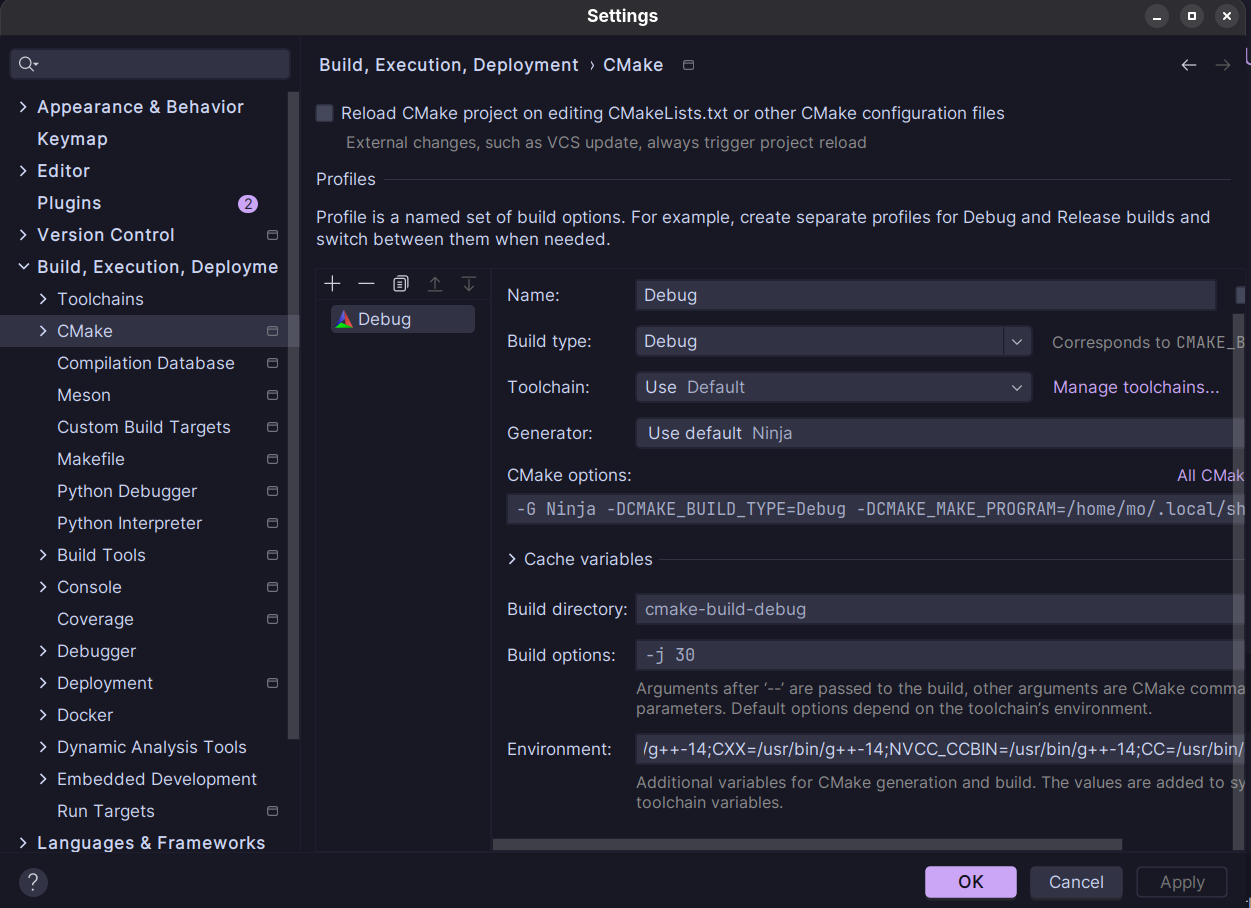Click project-scope icon beside Build Tools
The image size is (1251, 908).
click(x=272, y=555)
